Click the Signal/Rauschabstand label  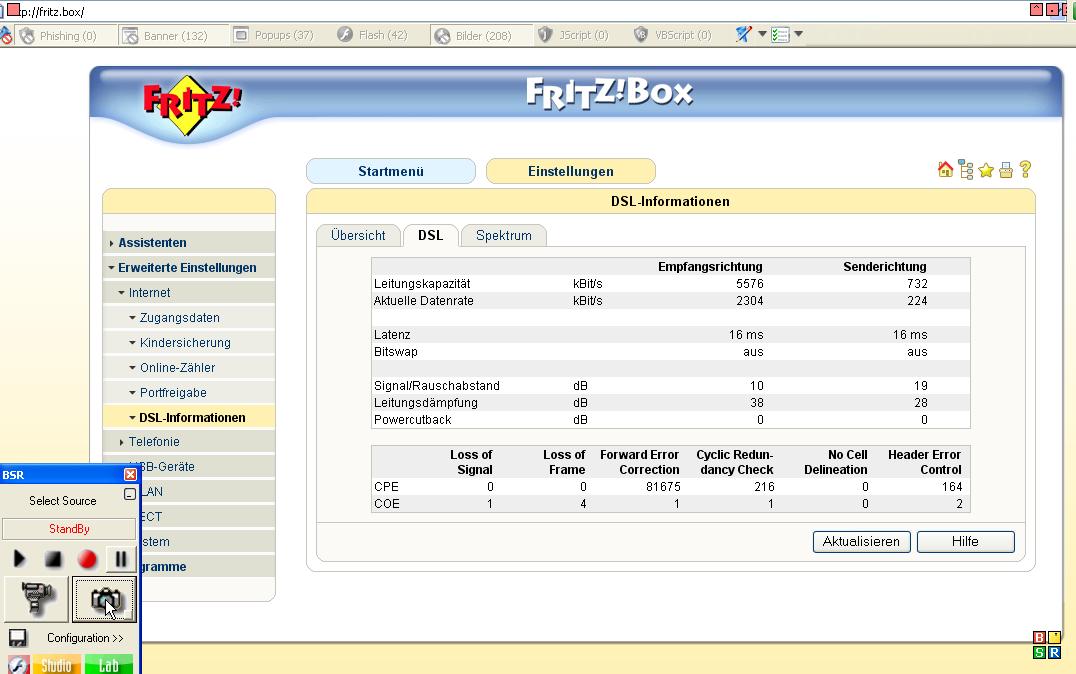[x=436, y=386]
